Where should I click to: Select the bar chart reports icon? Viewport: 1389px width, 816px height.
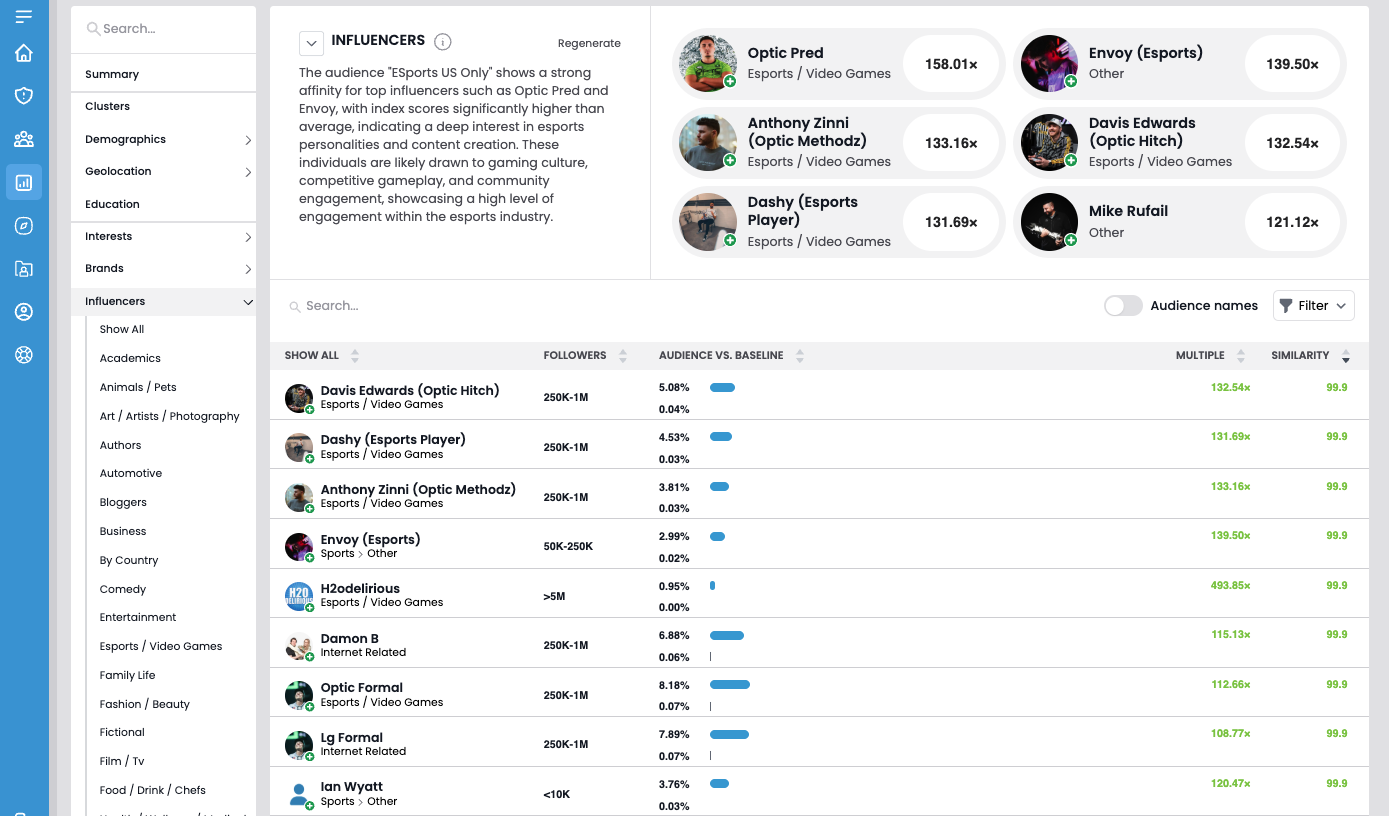[24, 183]
